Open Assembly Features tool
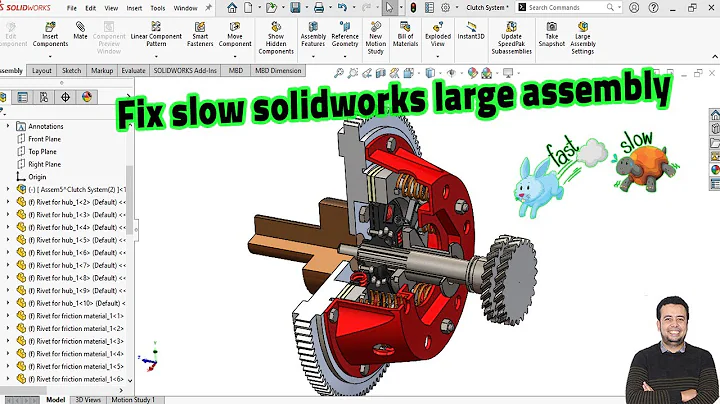This screenshot has height=404, width=720. [x=313, y=34]
